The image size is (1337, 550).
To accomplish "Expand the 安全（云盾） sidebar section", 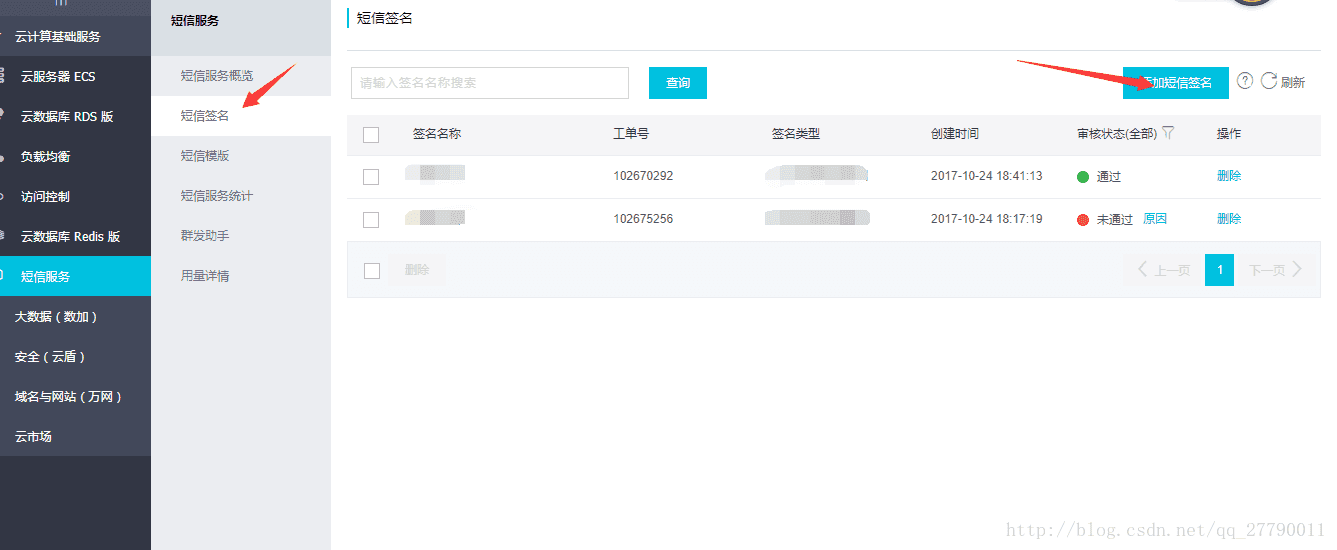I will [49, 357].
